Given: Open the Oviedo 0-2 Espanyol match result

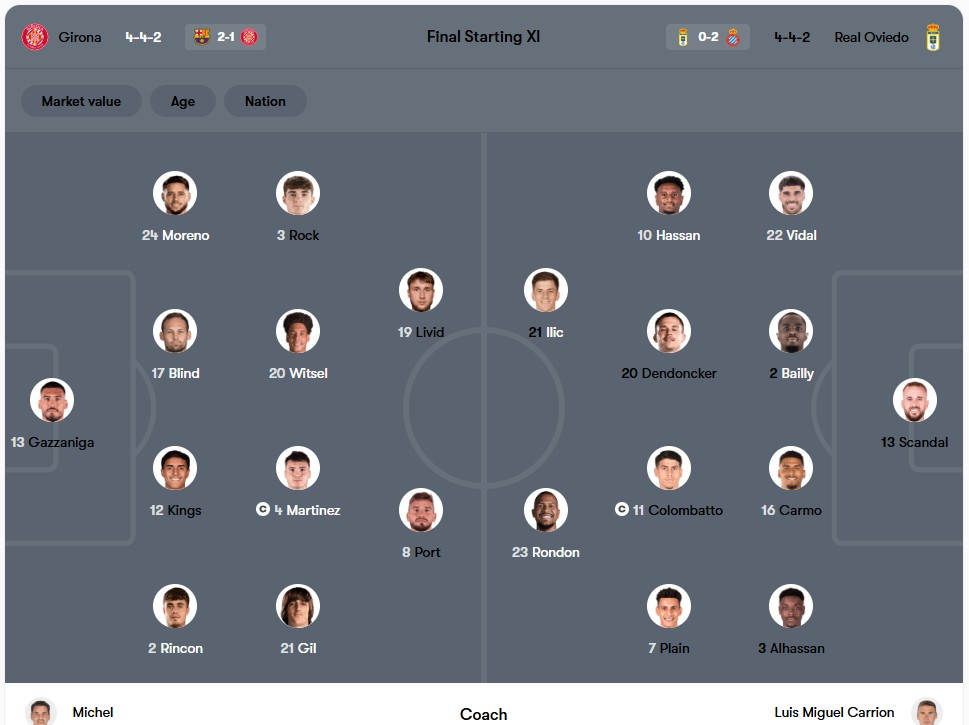Looking at the screenshot, I should click(708, 37).
